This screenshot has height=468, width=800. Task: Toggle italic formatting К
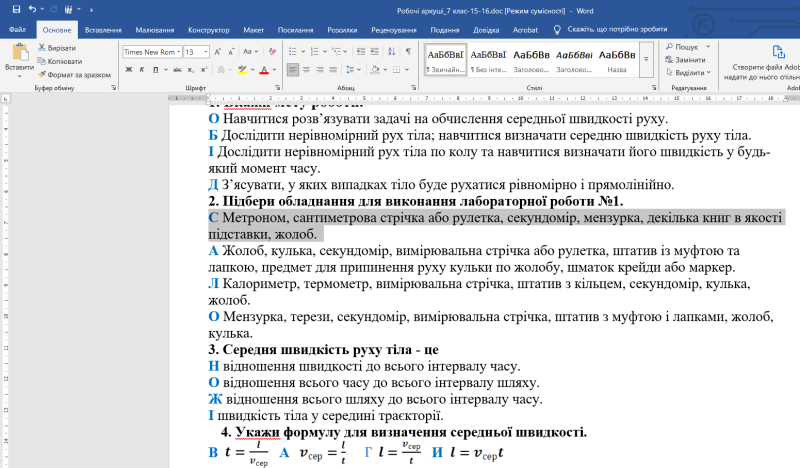[x=142, y=70]
